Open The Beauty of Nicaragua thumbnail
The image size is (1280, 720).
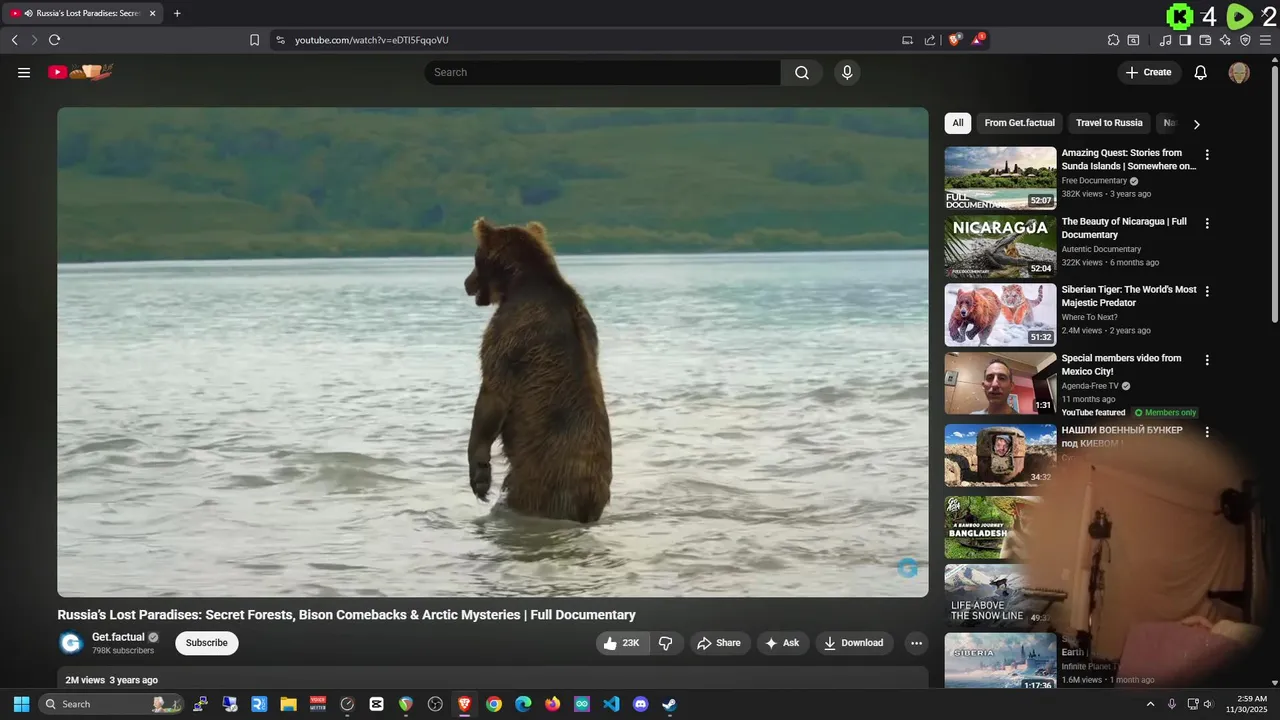pyautogui.click(x=1000, y=246)
